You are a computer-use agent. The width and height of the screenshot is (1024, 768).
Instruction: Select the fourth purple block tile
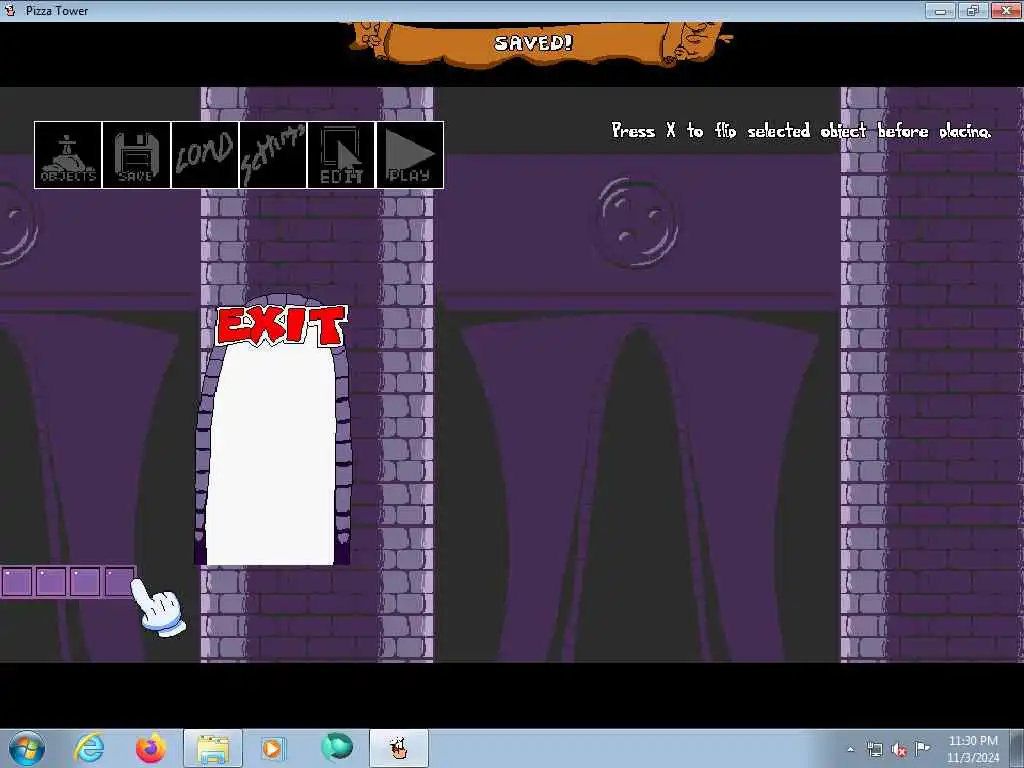tap(119, 582)
